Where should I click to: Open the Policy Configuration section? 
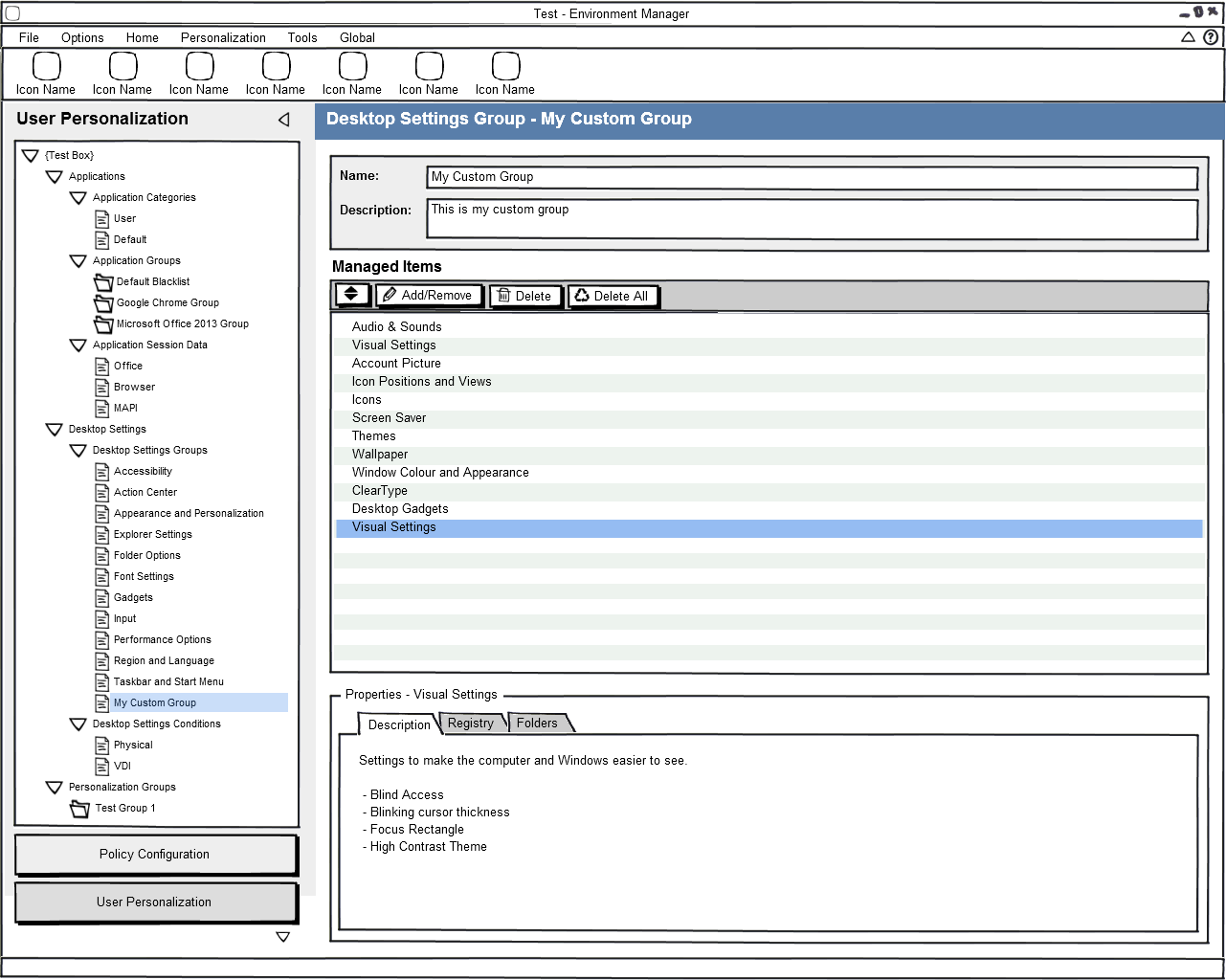pos(155,855)
